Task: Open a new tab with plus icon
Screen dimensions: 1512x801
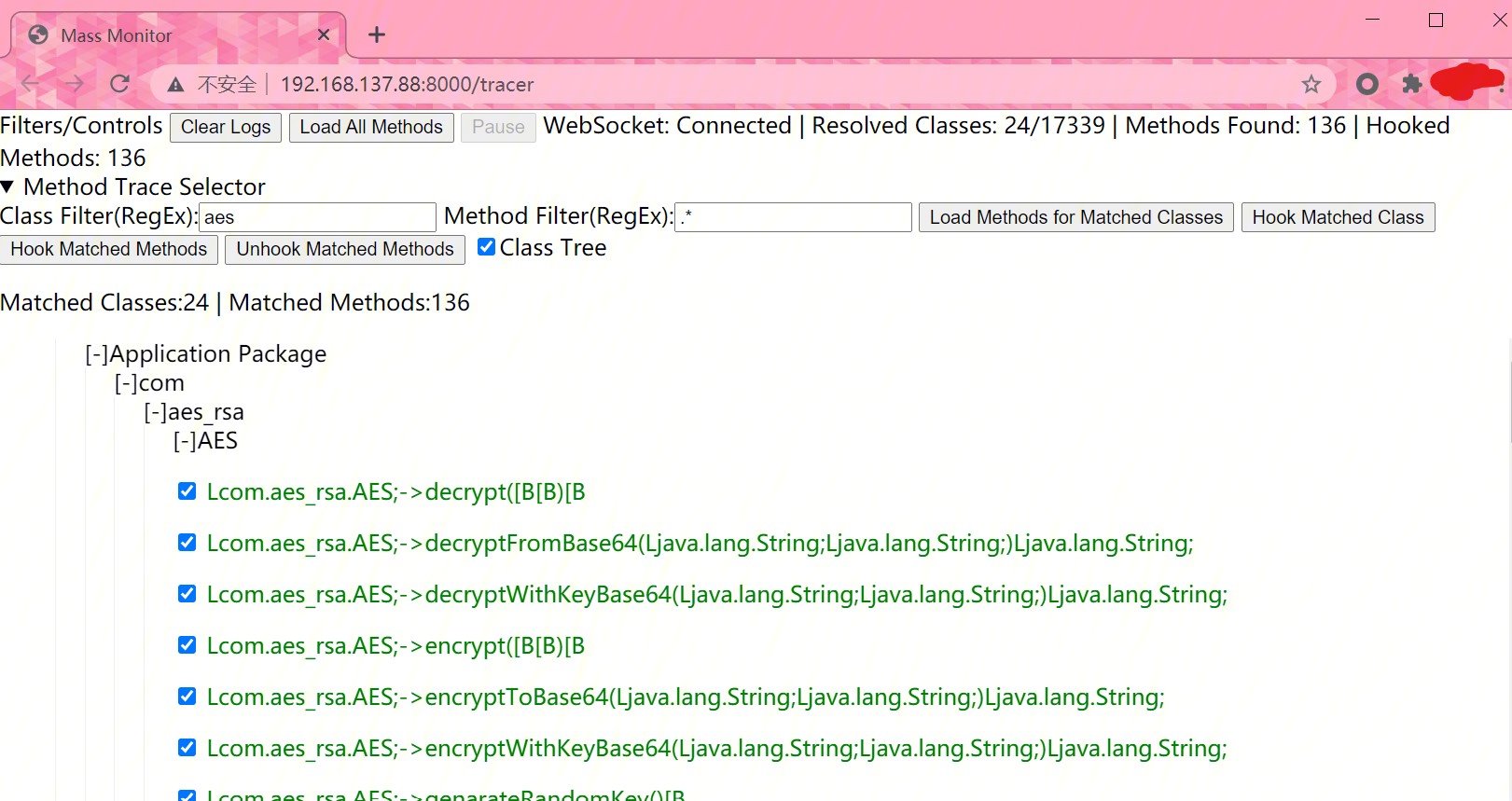Action: 377,35
